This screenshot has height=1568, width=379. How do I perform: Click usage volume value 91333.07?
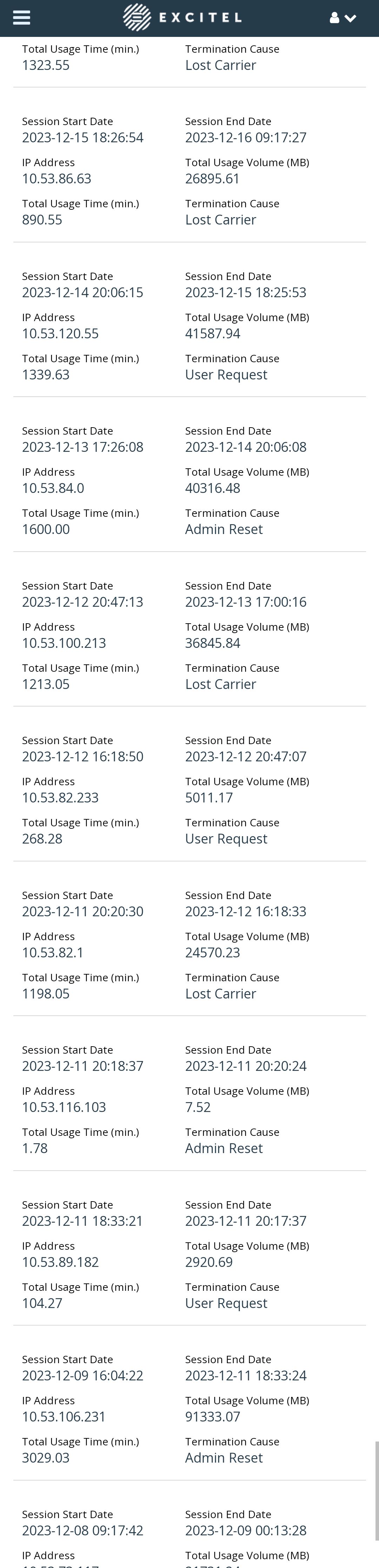point(213,1417)
